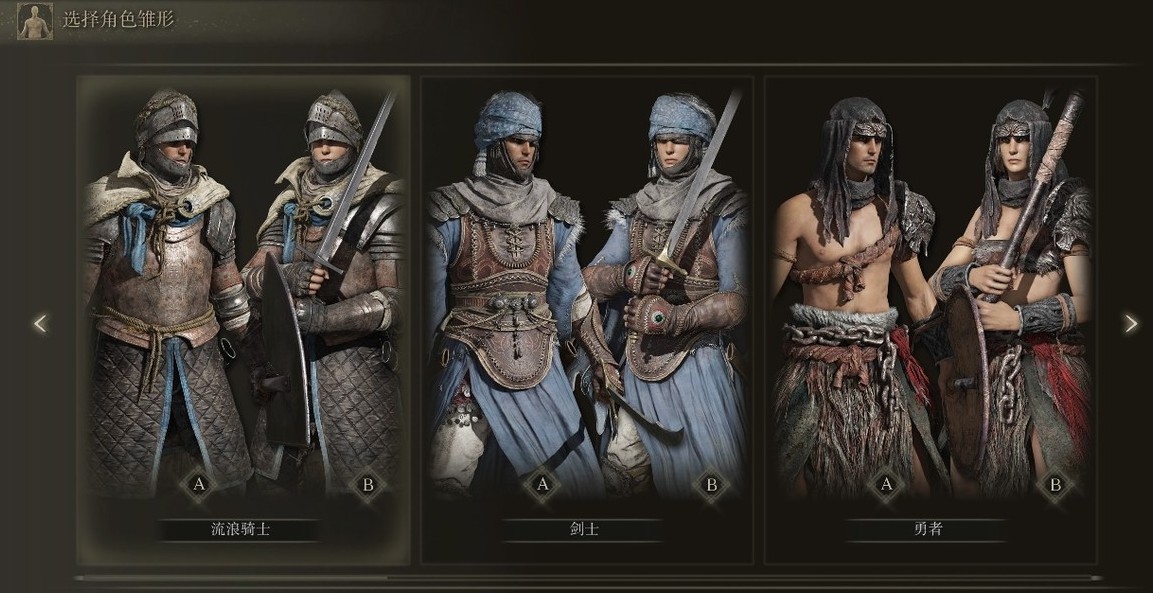This screenshot has width=1153, height=593.
Task: Choose the A diamond under 剑士
Action: tap(542, 484)
